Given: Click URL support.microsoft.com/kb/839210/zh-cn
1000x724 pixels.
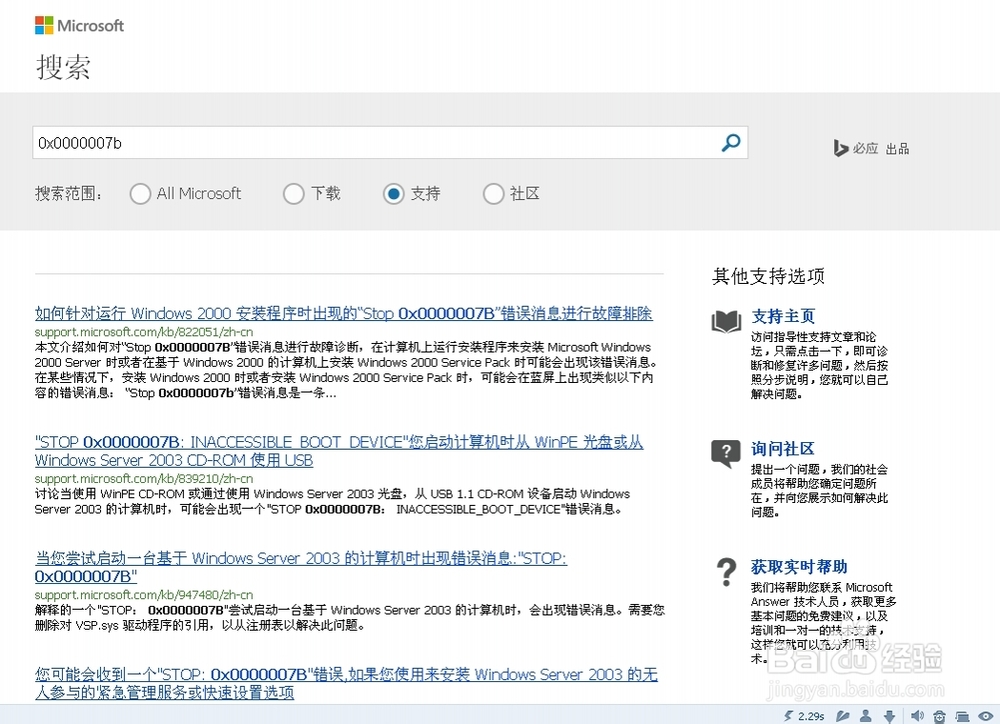Looking at the screenshot, I should 143,478.
